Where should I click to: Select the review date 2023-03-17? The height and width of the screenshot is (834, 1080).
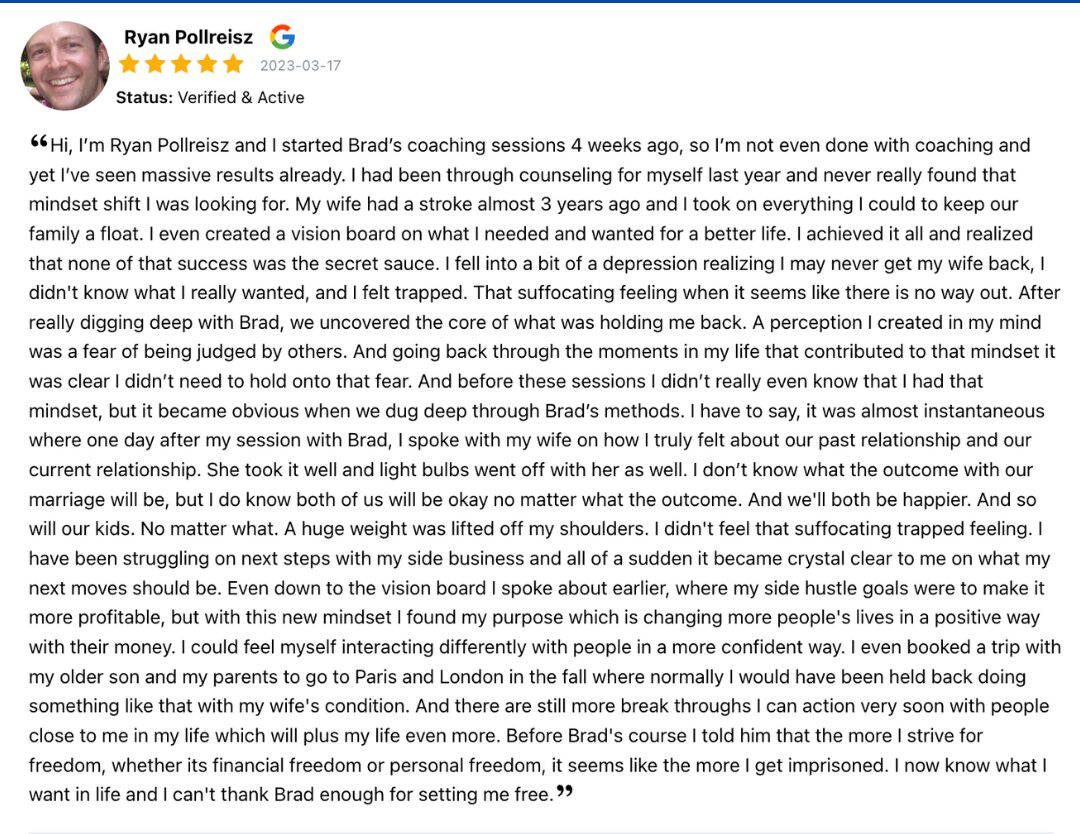point(300,65)
